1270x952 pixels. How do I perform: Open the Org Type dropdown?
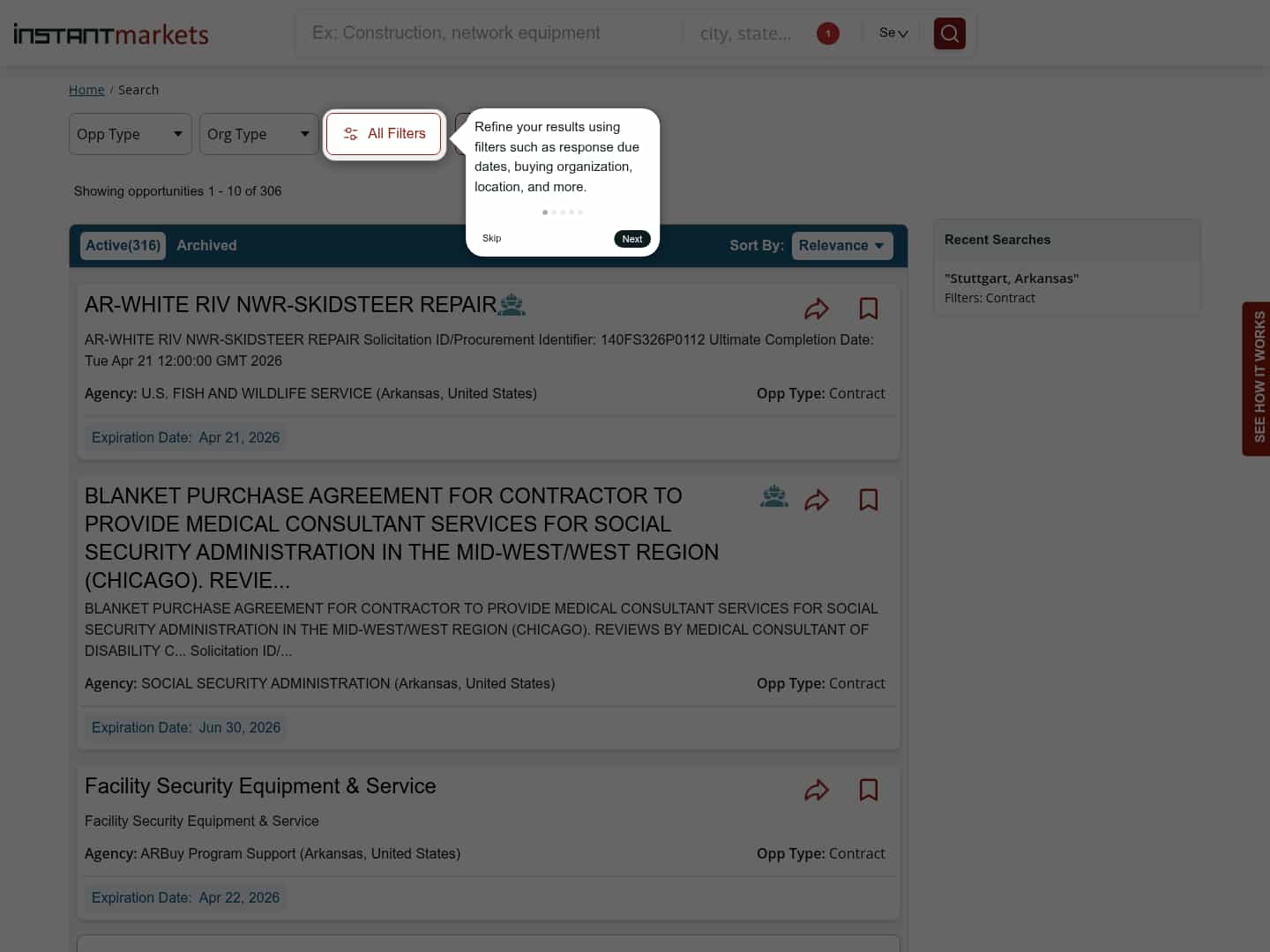258,134
